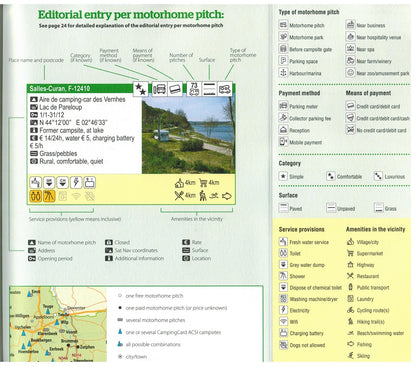Select the Near hospitality venue icon
The width and height of the screenshot is (416, 367).
tap(350, 37)
